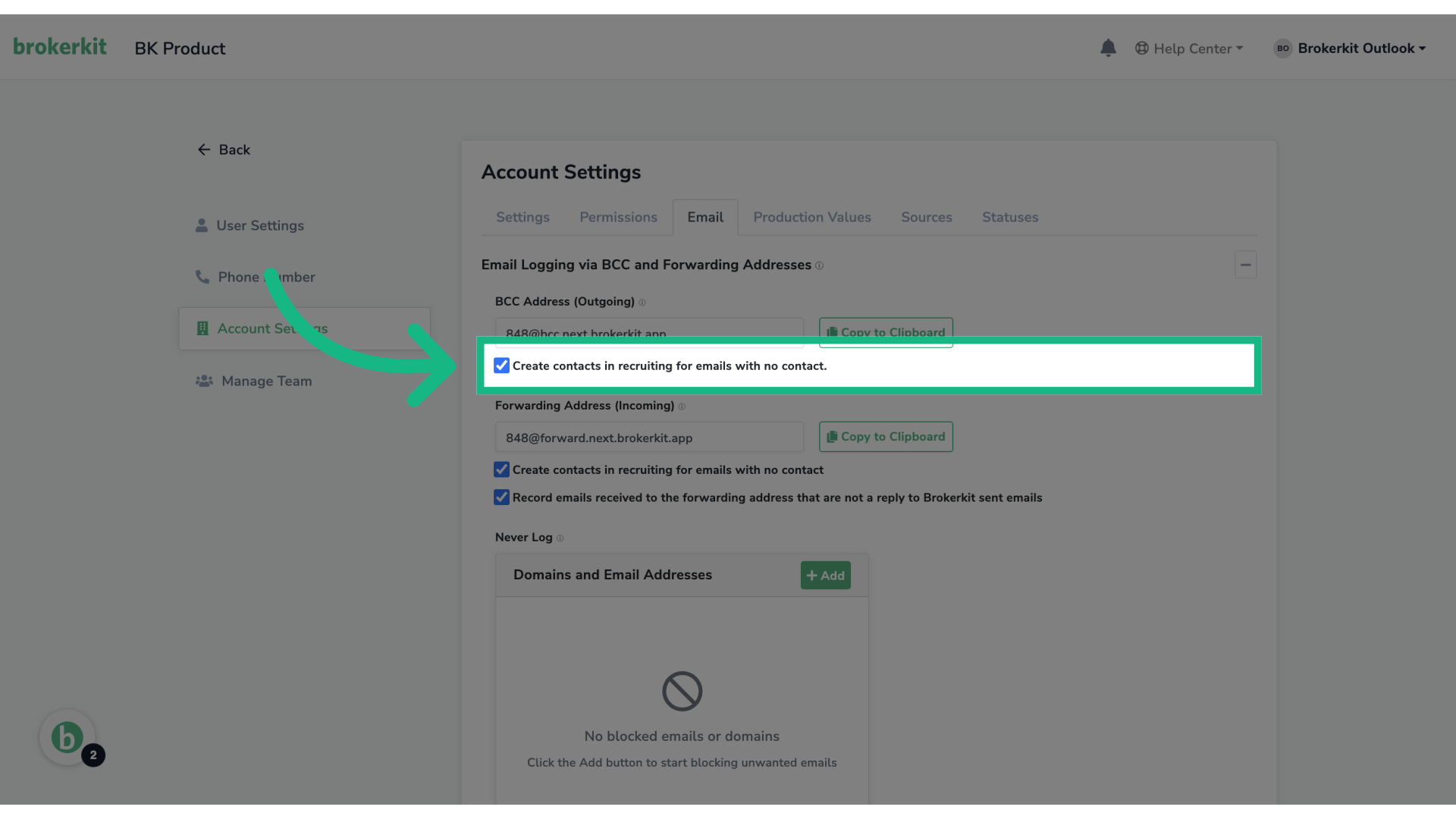Uncheck Record emails received to forwarding address
This screenshot has height=819, width=1456.
(501, 497)
